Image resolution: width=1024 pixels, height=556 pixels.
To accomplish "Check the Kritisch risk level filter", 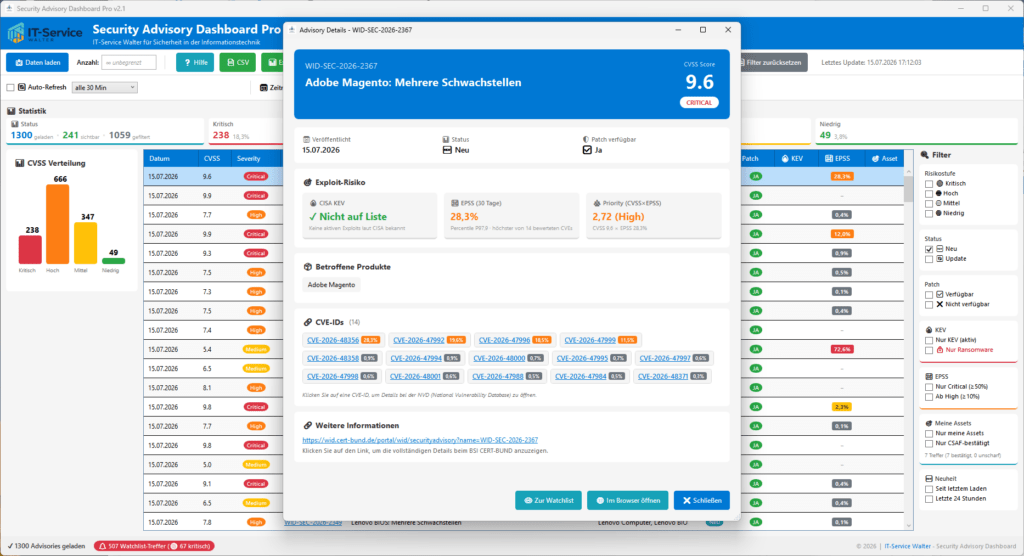I will (x=929, y=184).
